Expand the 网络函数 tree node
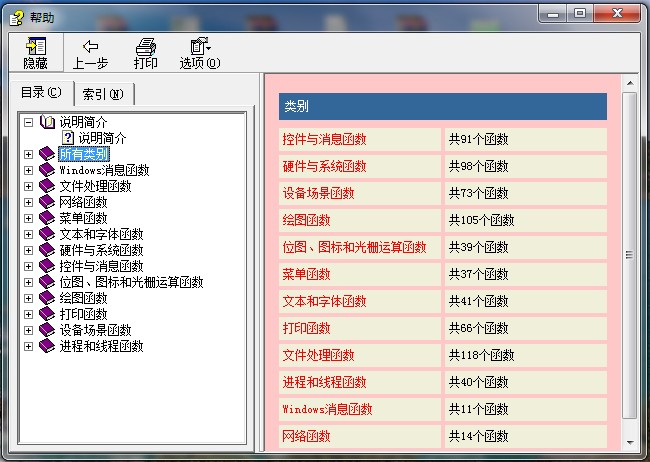The image size is (650, 462). 28,202
